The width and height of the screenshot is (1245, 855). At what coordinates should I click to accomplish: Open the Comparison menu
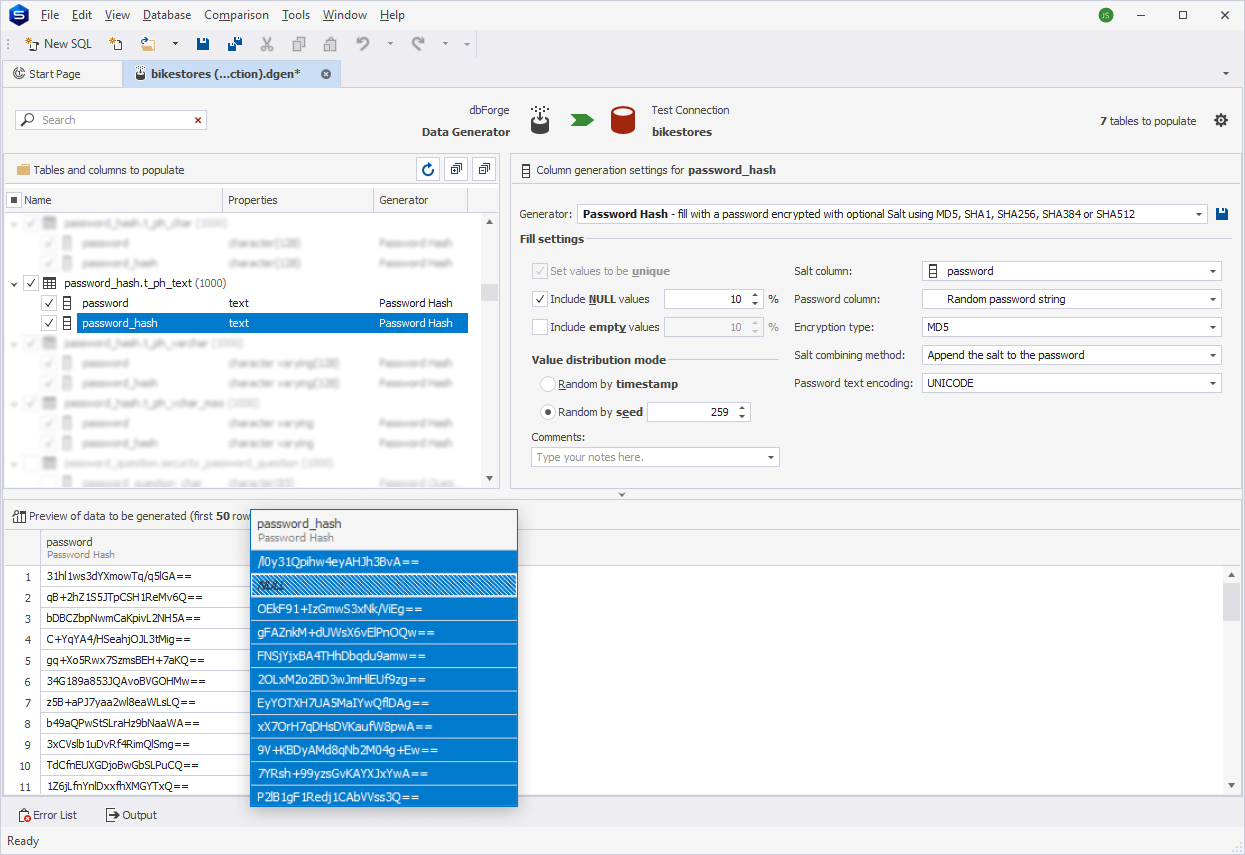(236, 15)
